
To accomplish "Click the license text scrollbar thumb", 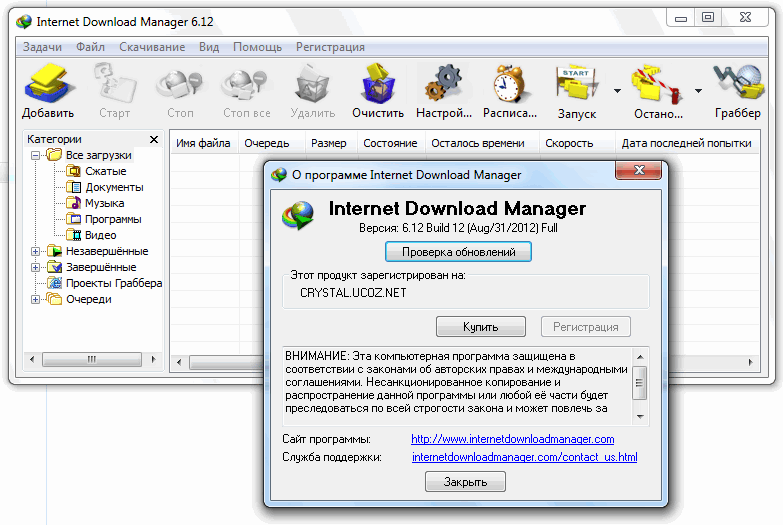I will click(640, 383).
